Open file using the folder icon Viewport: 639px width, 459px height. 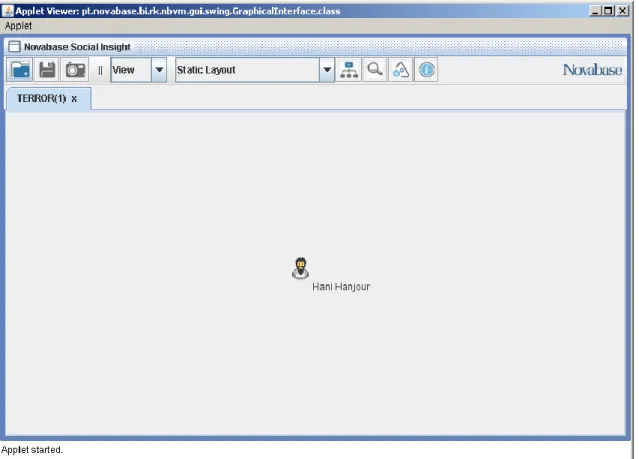coord(20,70)
